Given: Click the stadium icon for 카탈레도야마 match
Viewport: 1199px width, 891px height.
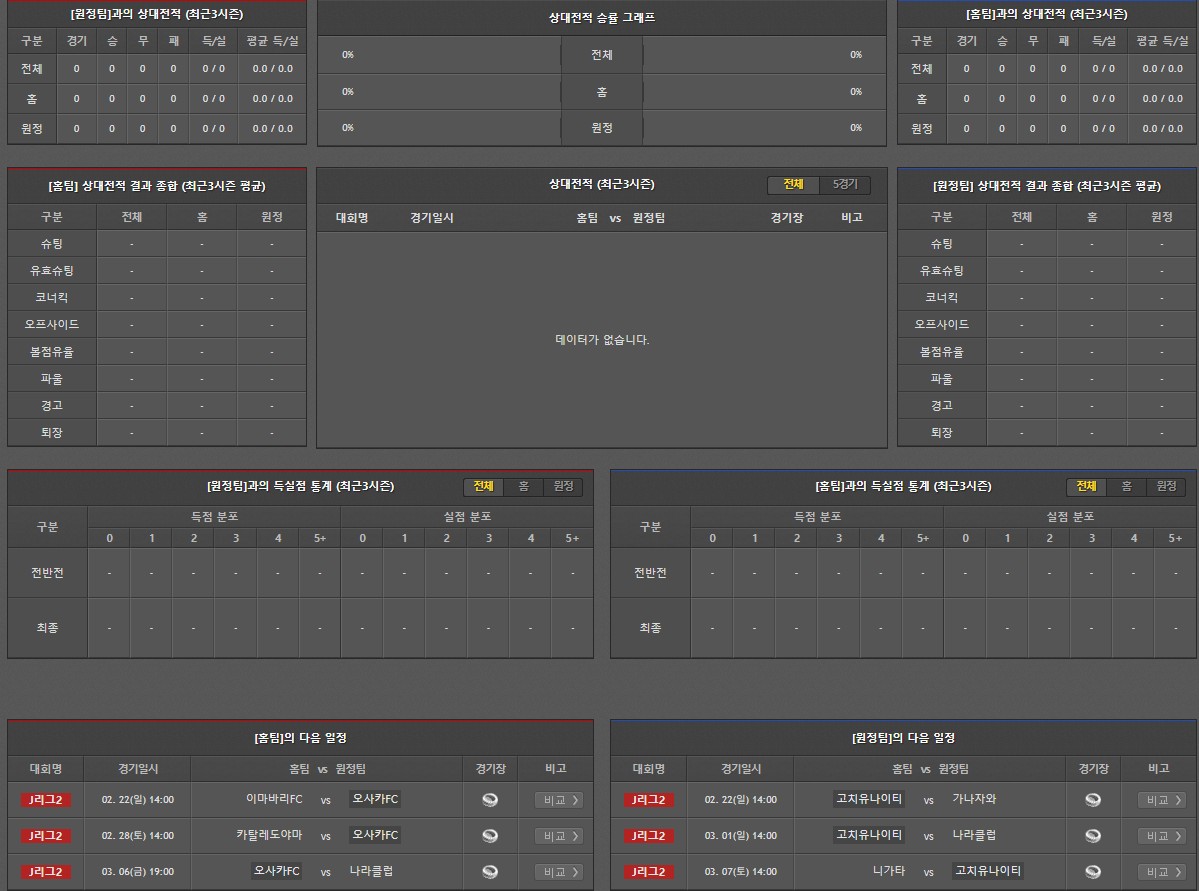Looking at the screenshot, I should pos(490,836).
